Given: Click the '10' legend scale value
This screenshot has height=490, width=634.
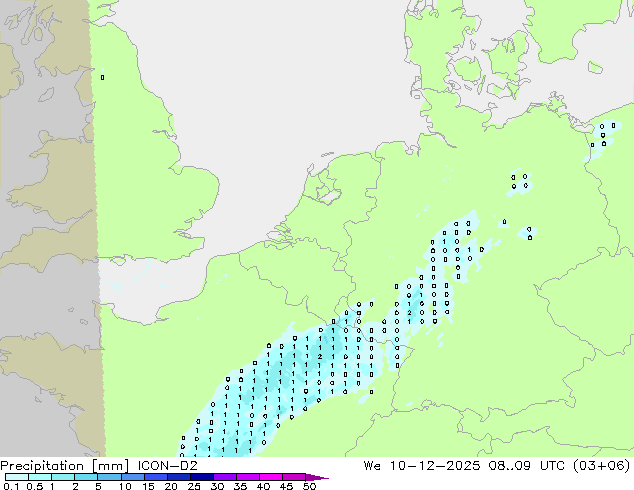Looking at the screenshot, I should tap(125, 486).
